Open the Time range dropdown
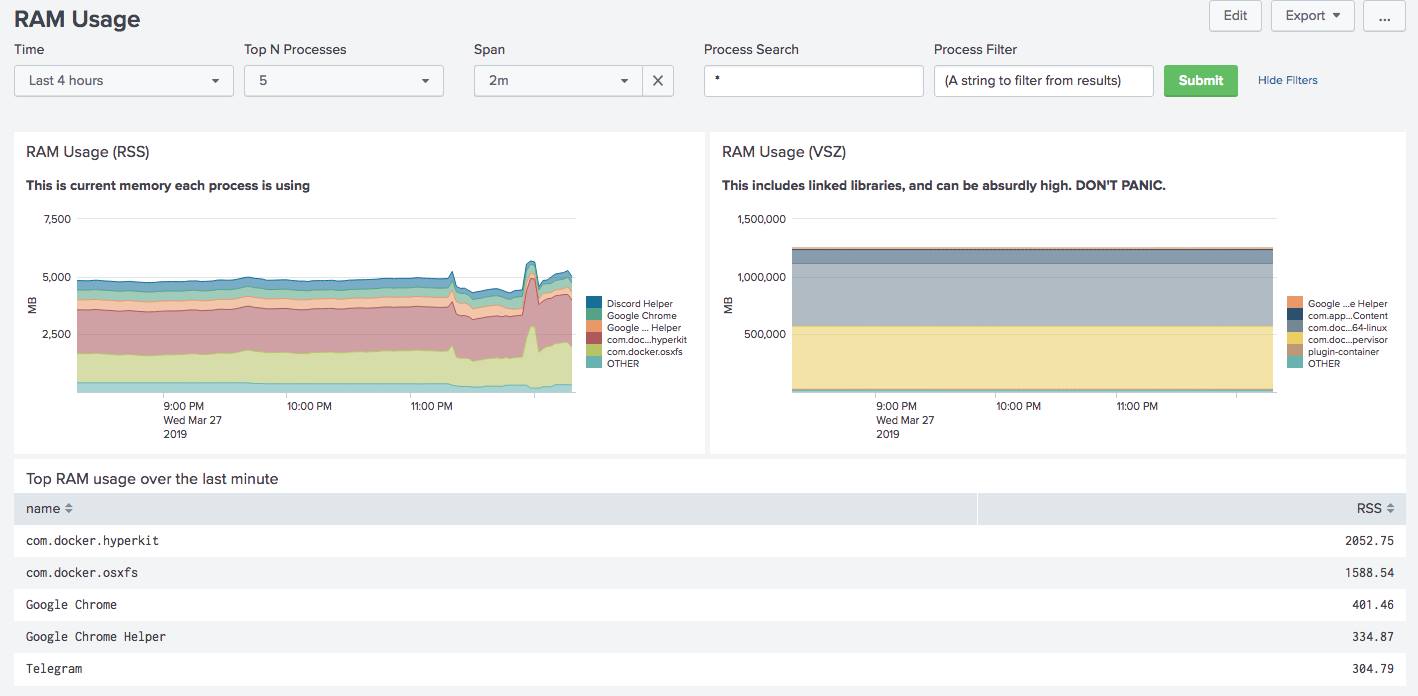Viewport: 1418px width, 696px height. 124,81
